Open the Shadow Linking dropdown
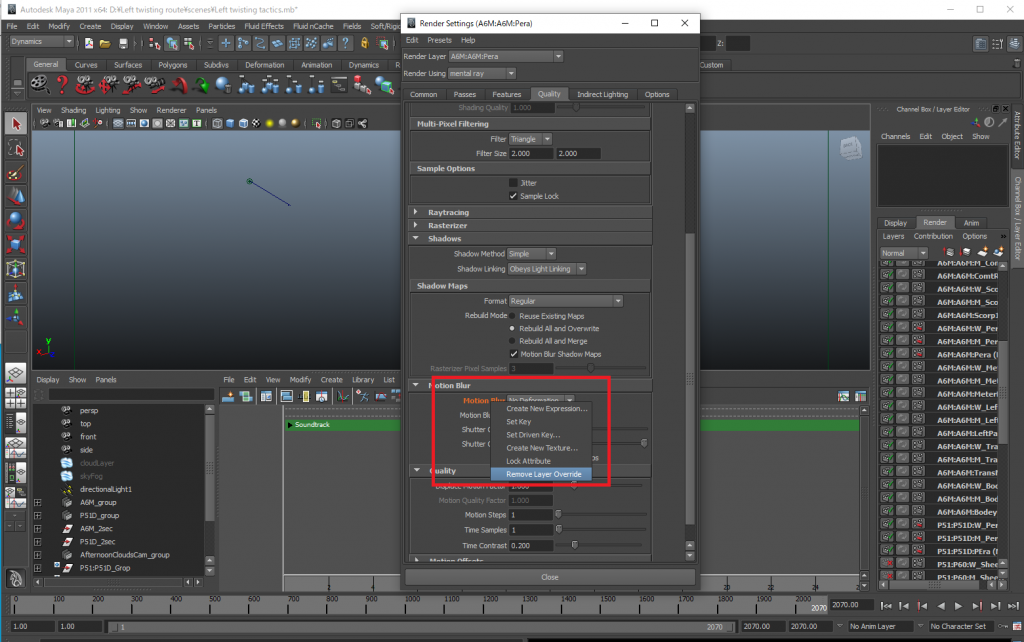 [x=547, y=269]
